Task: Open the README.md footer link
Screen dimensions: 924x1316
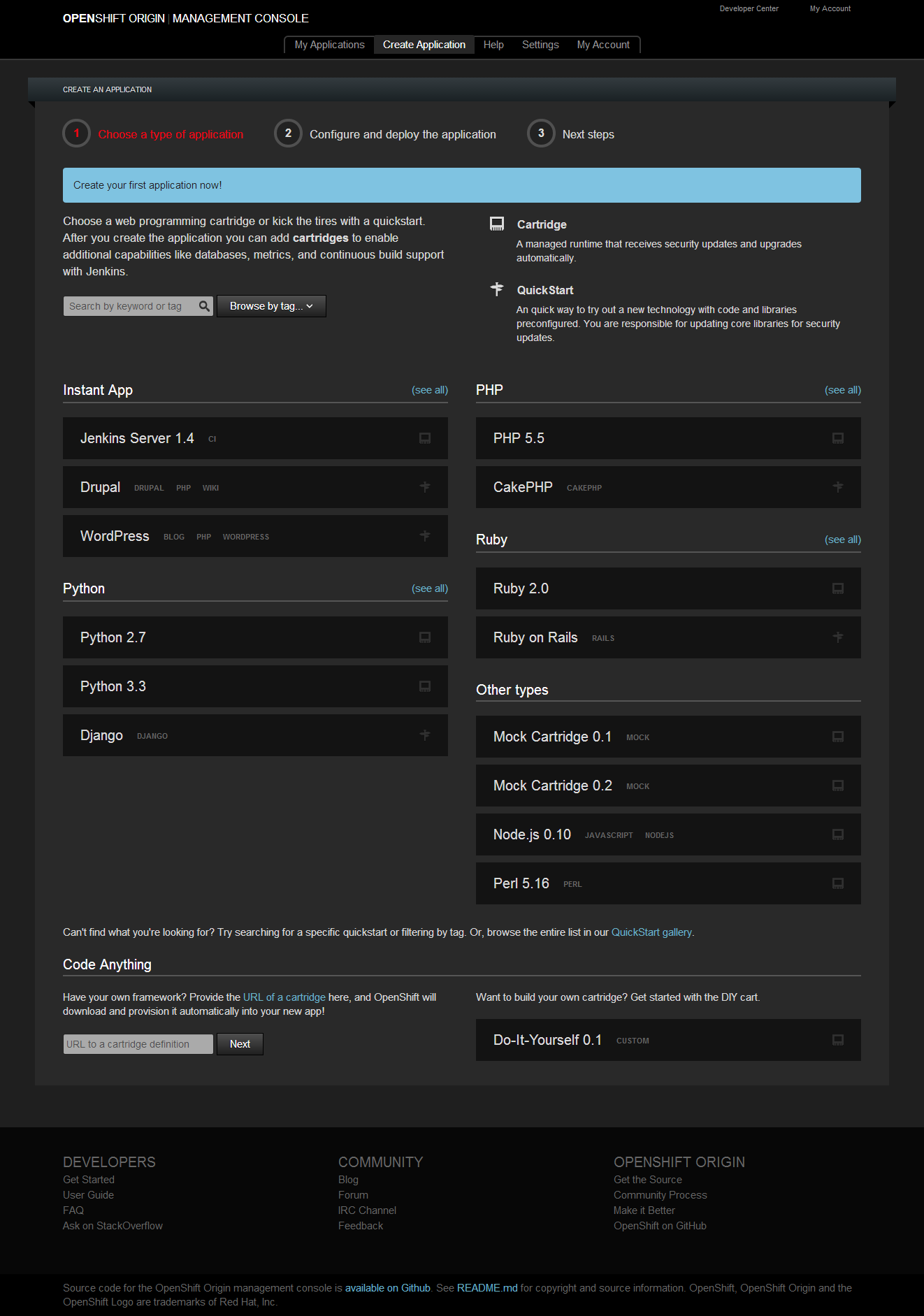Action: tap(487, 1288)
